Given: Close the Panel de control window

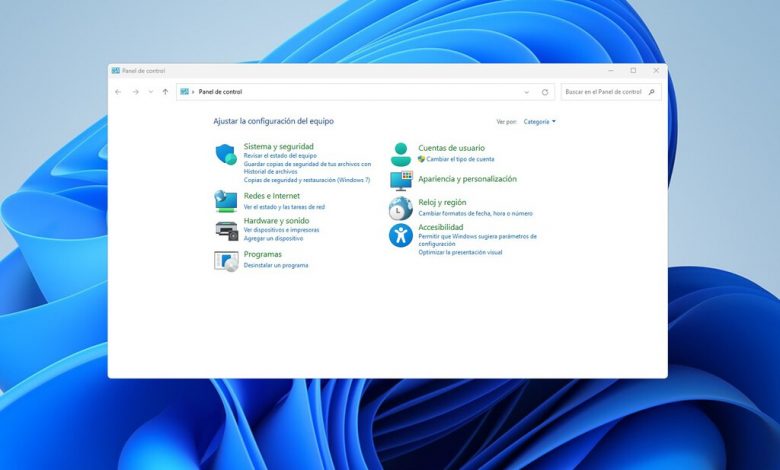Looking at the screenshot, I should (x=656, y=71).
